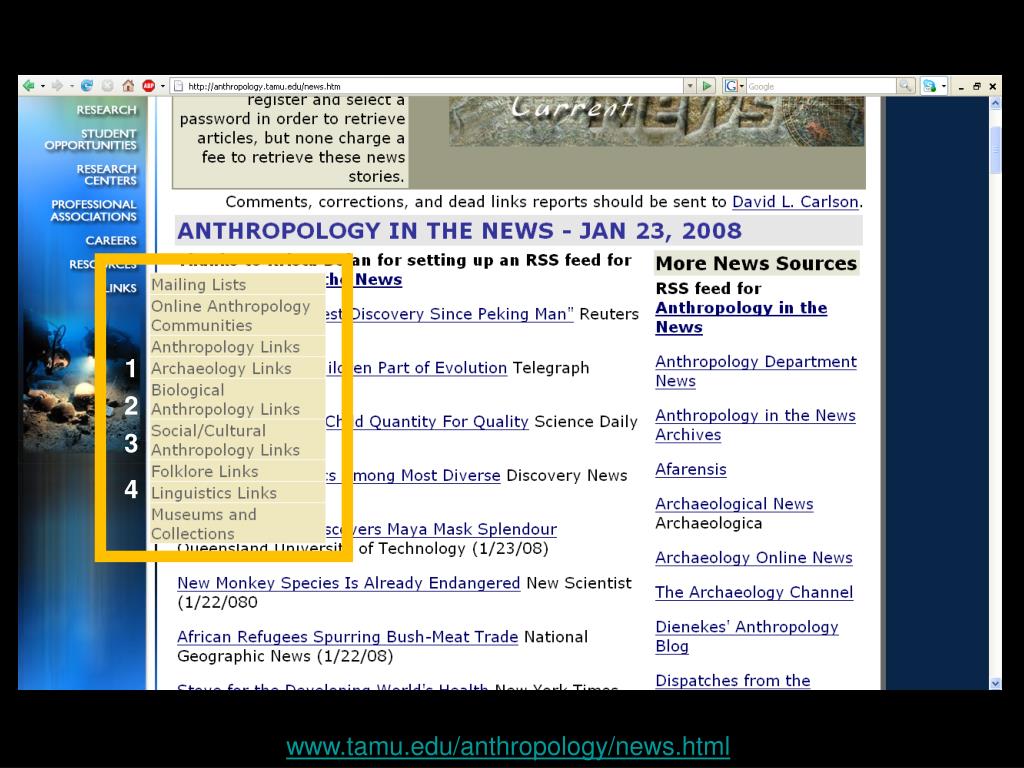1024x768 pixels.
Task: Click the Current News banner image
Action: 656,121
